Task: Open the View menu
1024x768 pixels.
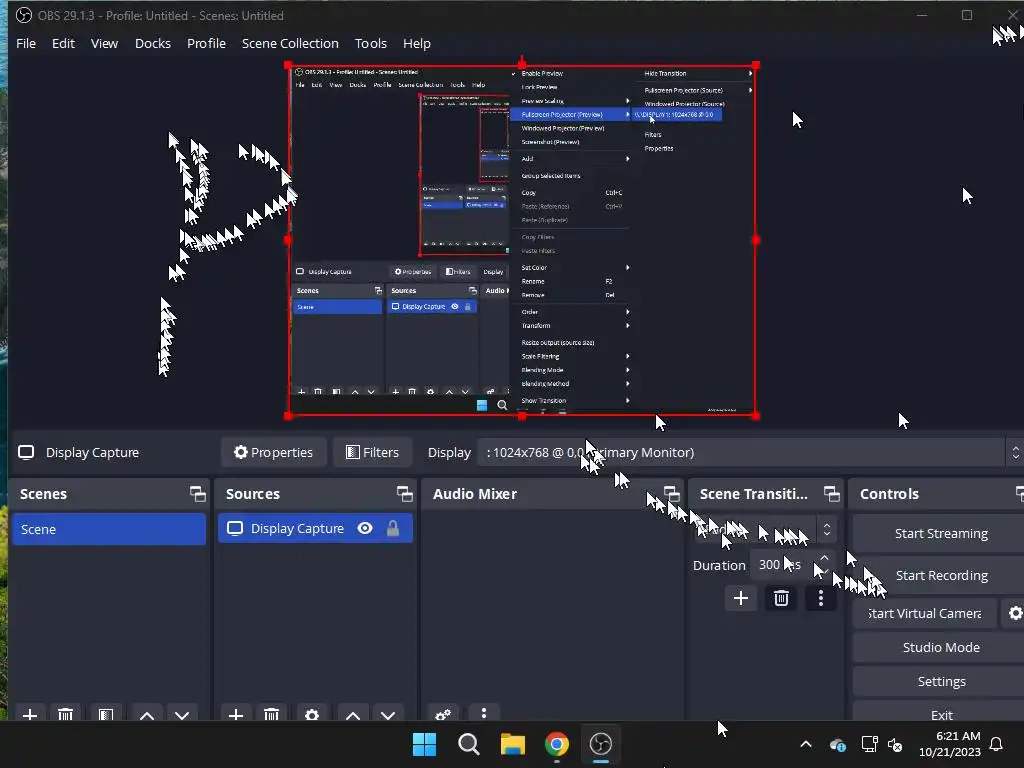Action: (x=104, y=43)
